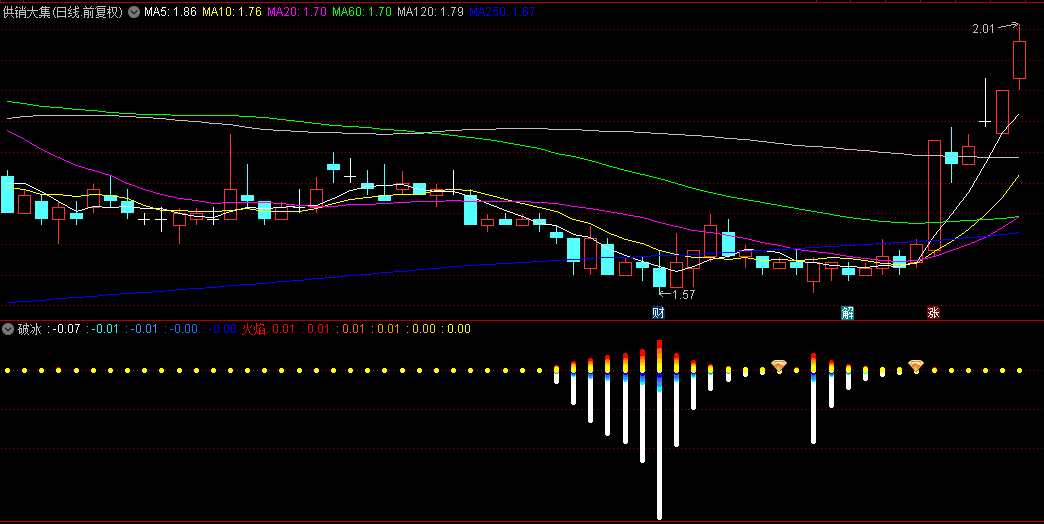Viewport: 1044px width, 524px height.
Task: Select the MA250: 1.67 legend
Action: click(x=502, y=12)
